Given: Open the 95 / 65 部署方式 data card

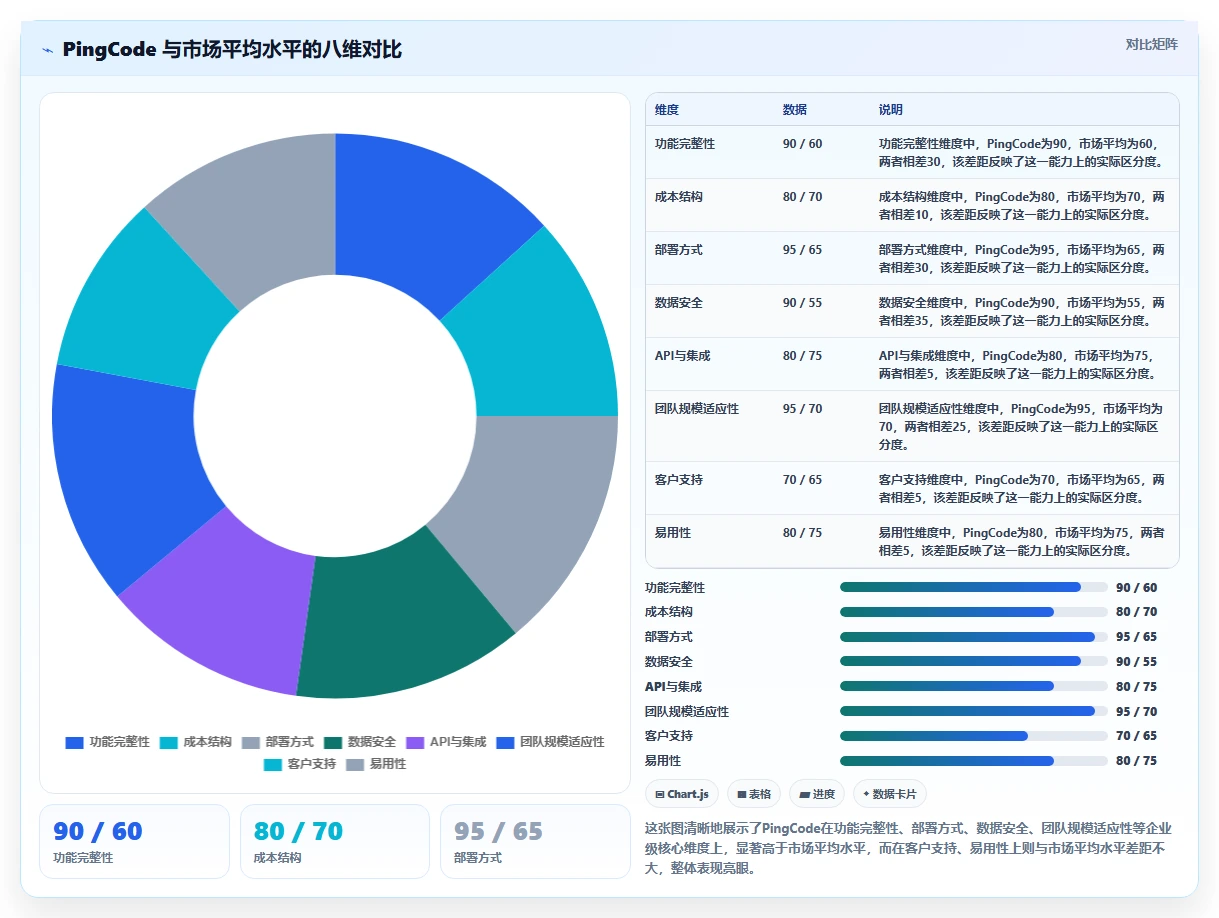Looking at the screenshot, I should (x=535, y=842).
